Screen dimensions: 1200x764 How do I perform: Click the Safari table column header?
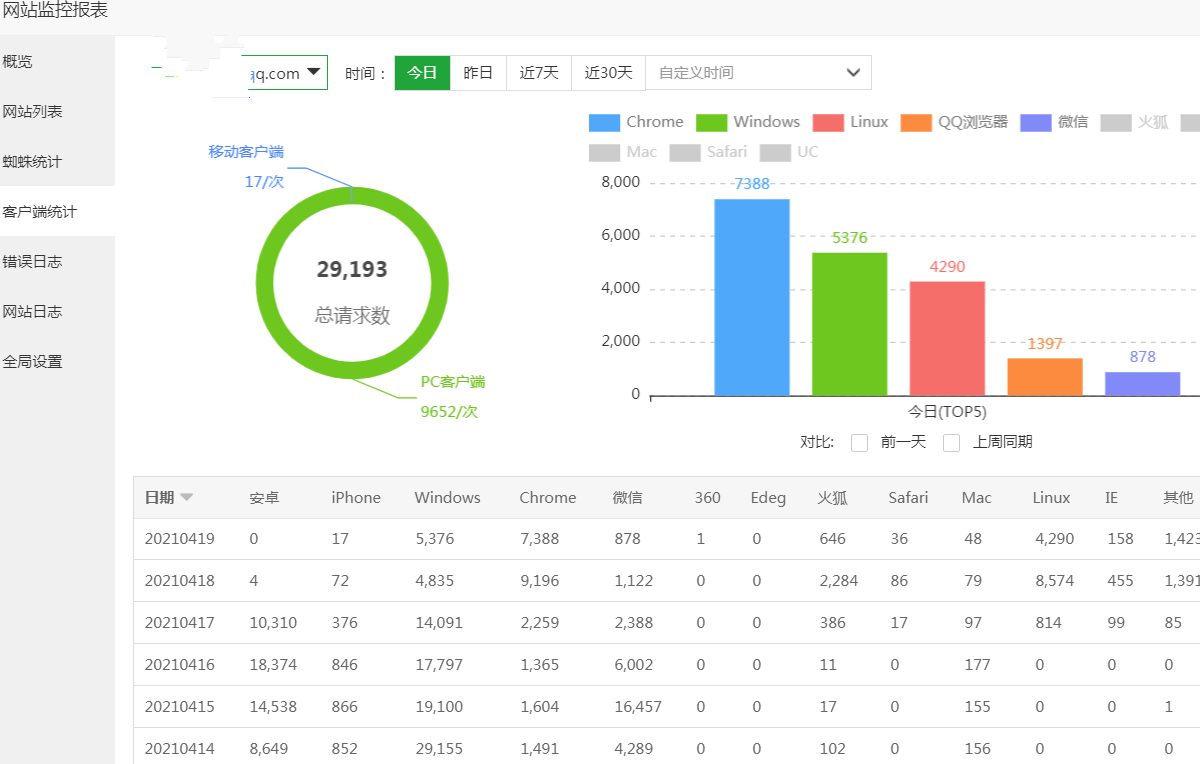coord(908,498)
